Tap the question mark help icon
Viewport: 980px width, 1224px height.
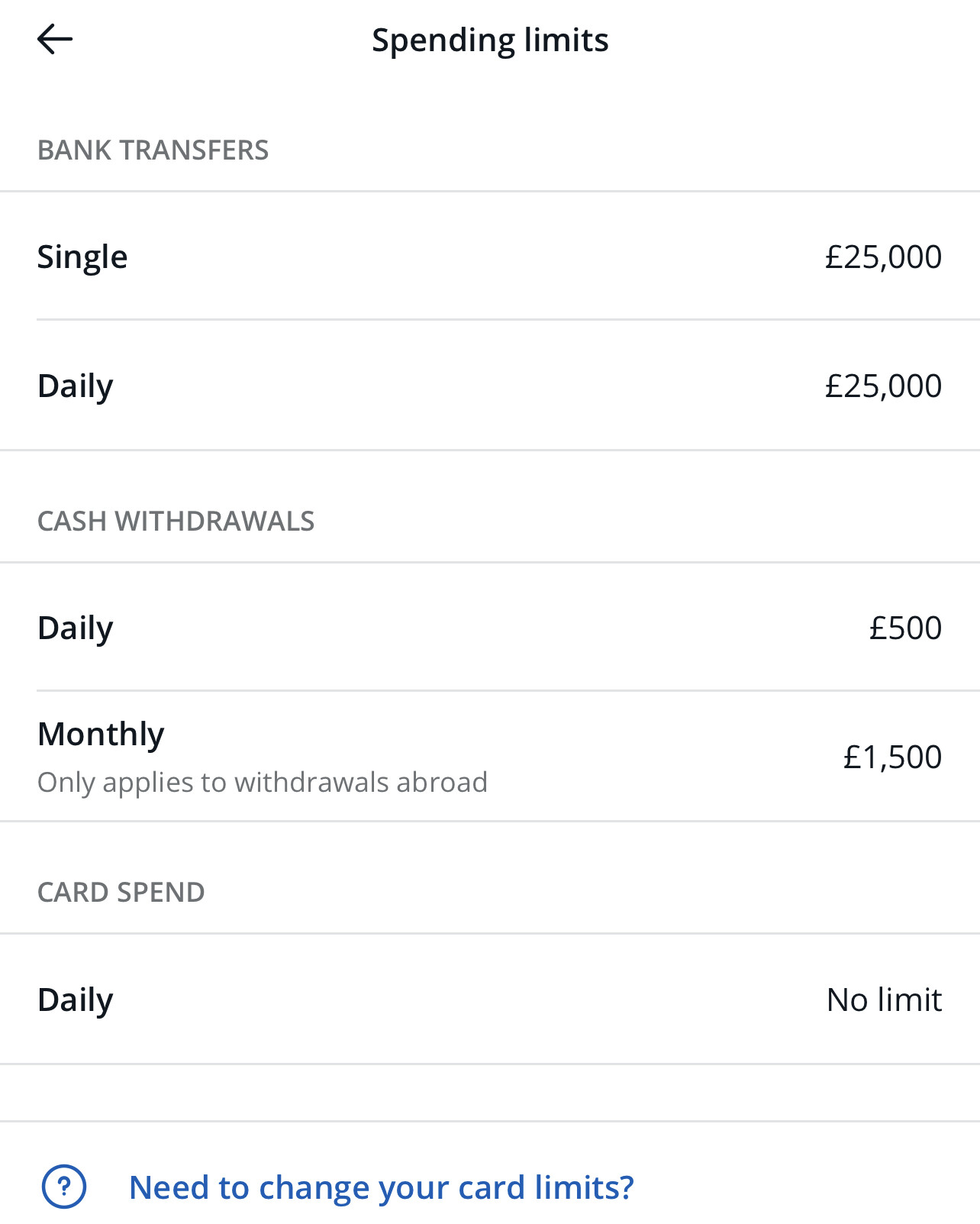64,1187
